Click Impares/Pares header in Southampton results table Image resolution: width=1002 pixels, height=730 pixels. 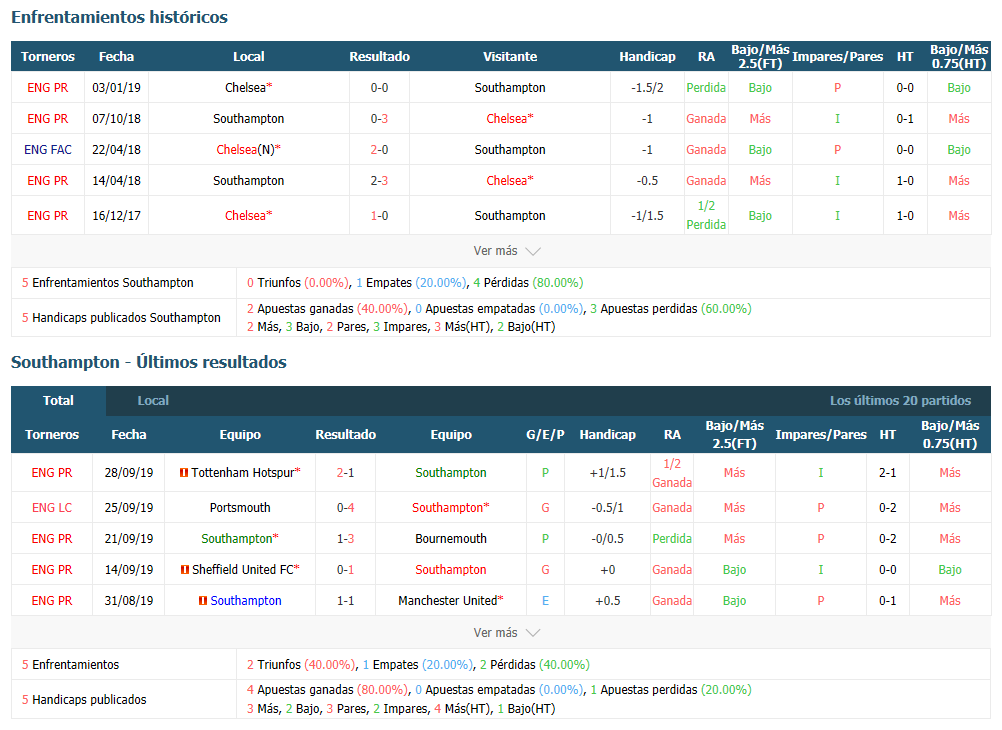(821, 435)
